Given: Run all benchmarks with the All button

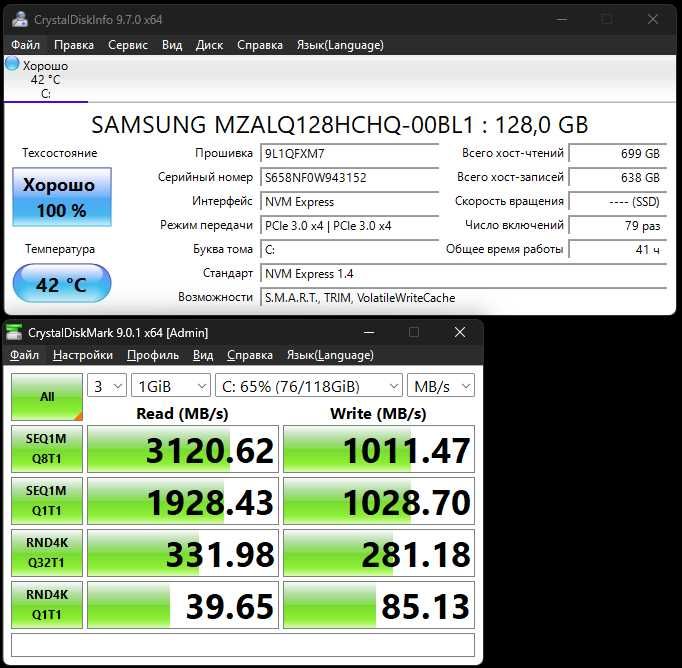Looking at the screenshot, I should point(47,397).
